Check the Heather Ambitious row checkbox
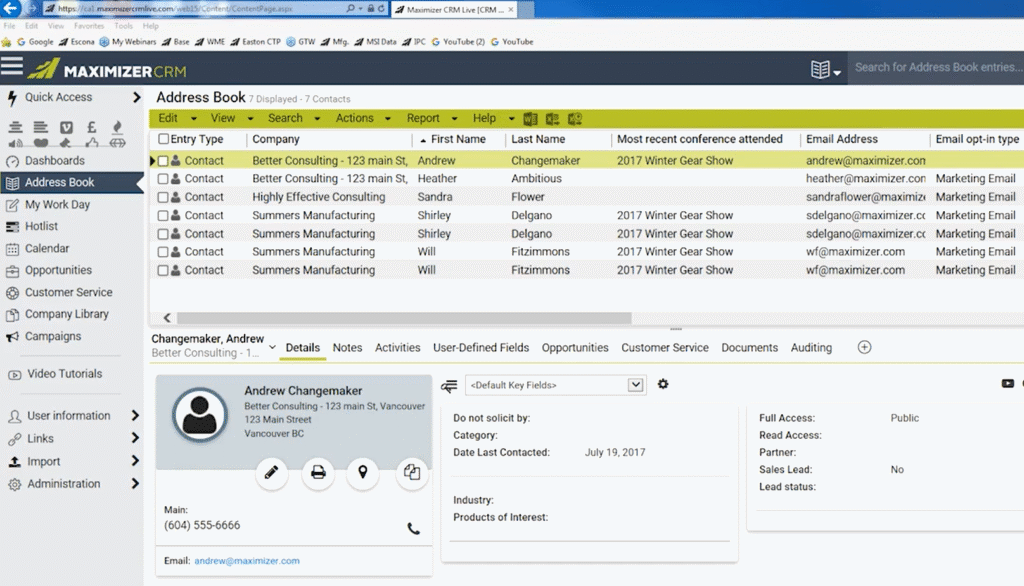The width and height of the screenshot is (1024, 586). pos(163,179)
